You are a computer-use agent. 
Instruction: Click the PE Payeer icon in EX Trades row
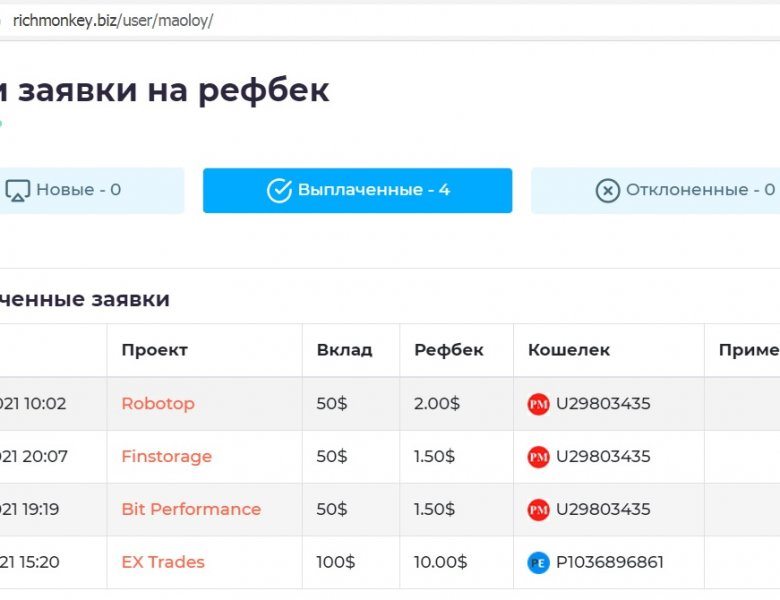click(538, 563)
